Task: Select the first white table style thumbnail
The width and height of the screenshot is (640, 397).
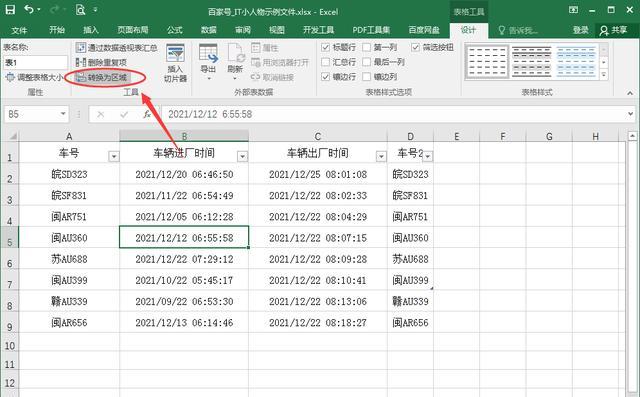Action: (487, 62)
